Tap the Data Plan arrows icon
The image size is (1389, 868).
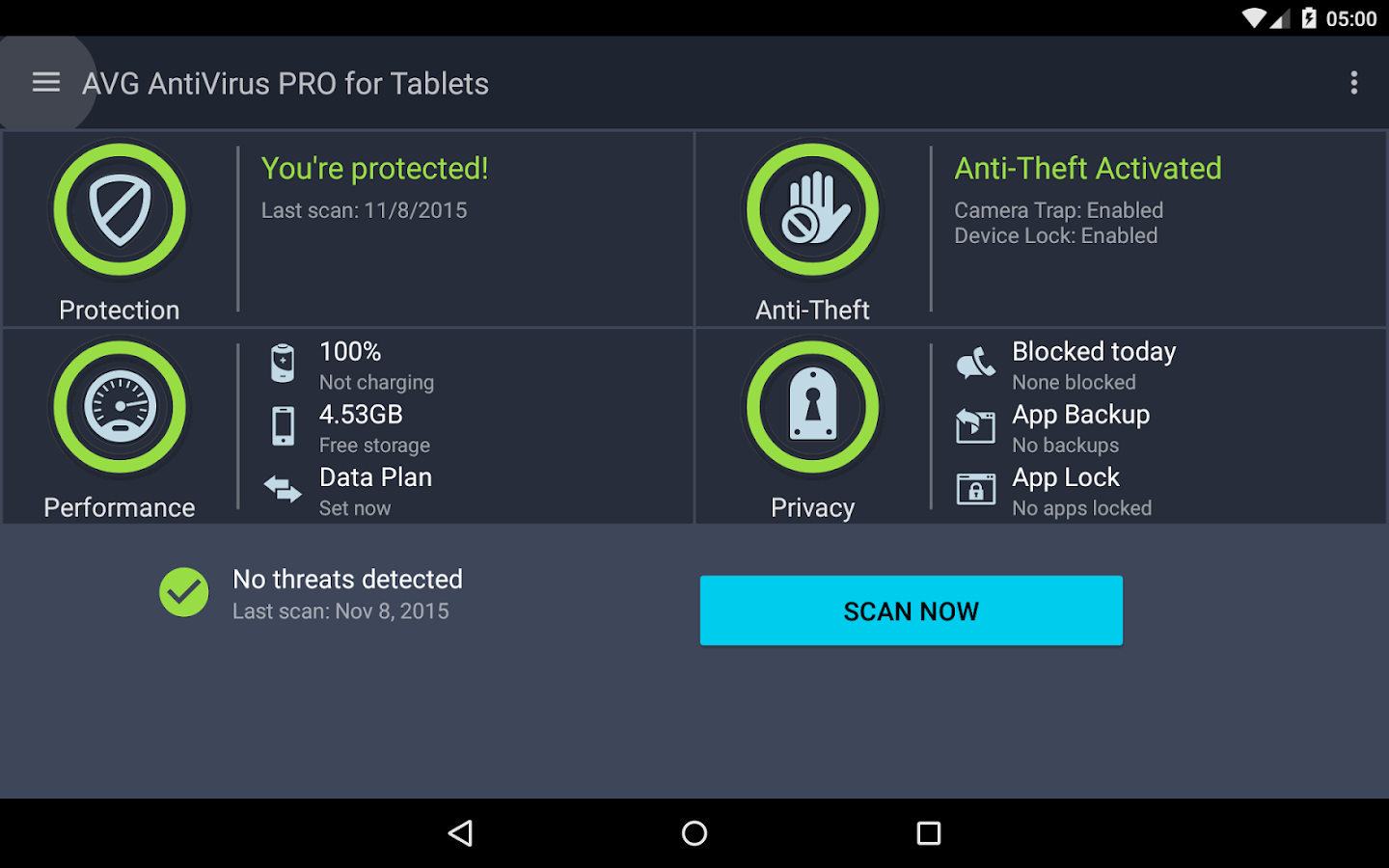pos(283,489)
